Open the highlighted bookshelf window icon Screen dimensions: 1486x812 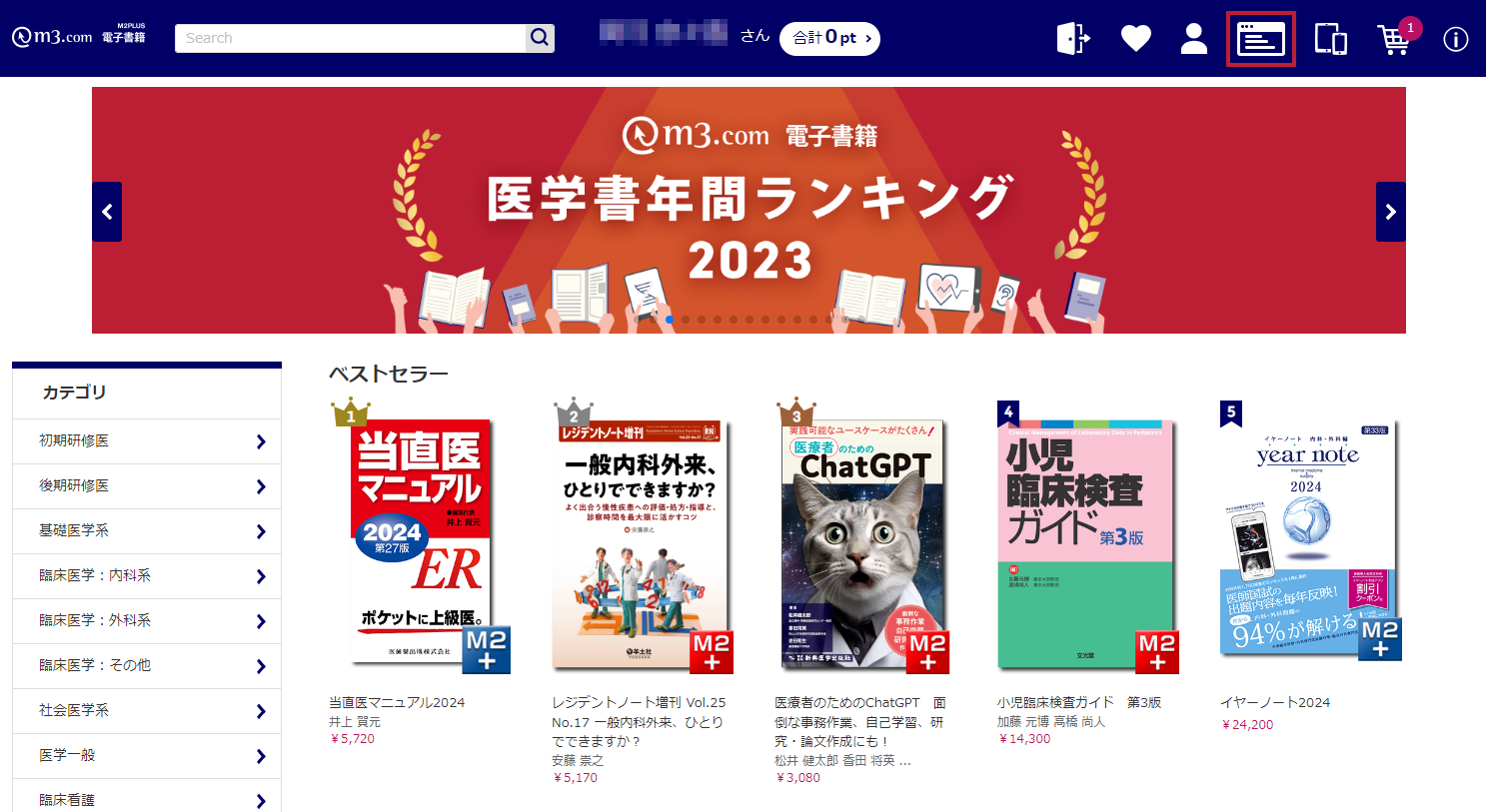pyautogui.click(x=1261, y=39)
